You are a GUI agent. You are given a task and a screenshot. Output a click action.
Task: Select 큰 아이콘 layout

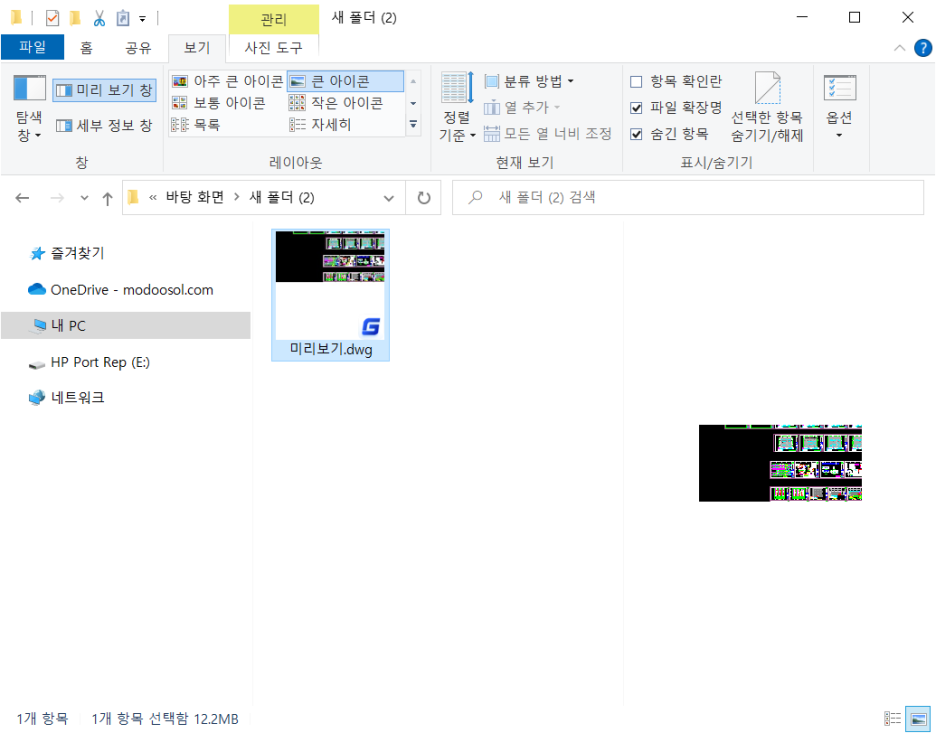[x=345, y=81]
